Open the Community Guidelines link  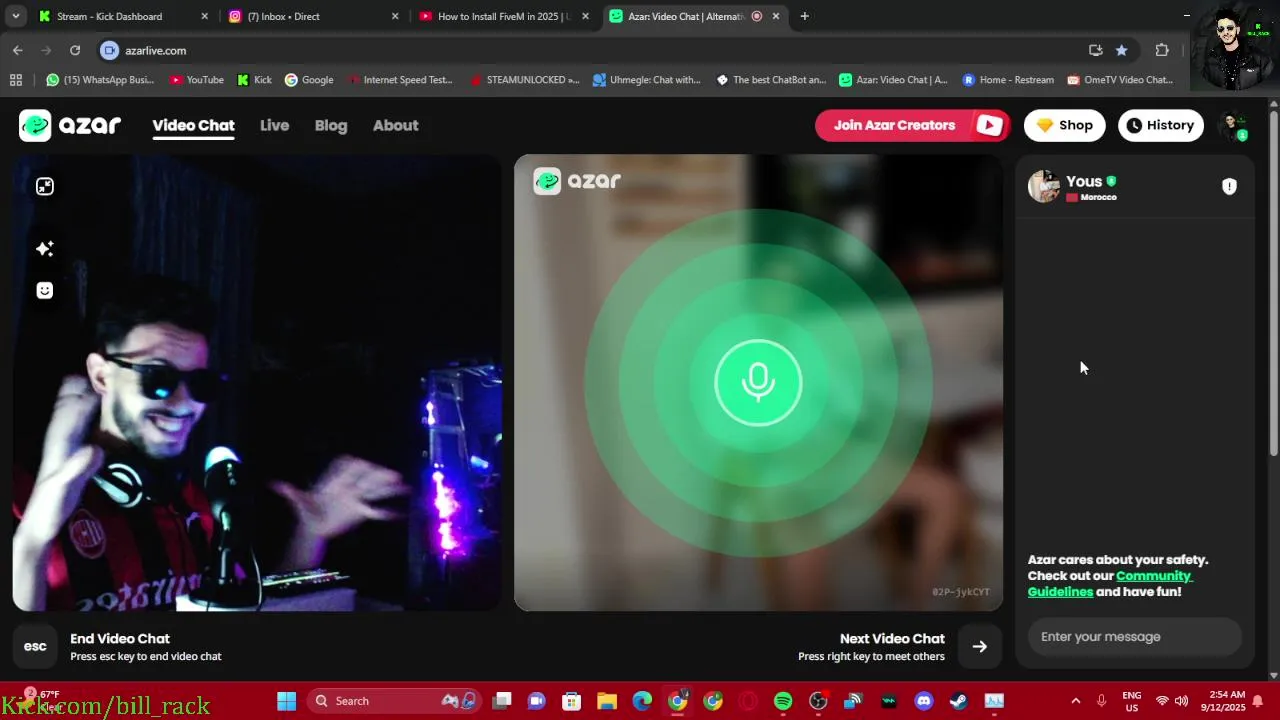(1110, 583)
